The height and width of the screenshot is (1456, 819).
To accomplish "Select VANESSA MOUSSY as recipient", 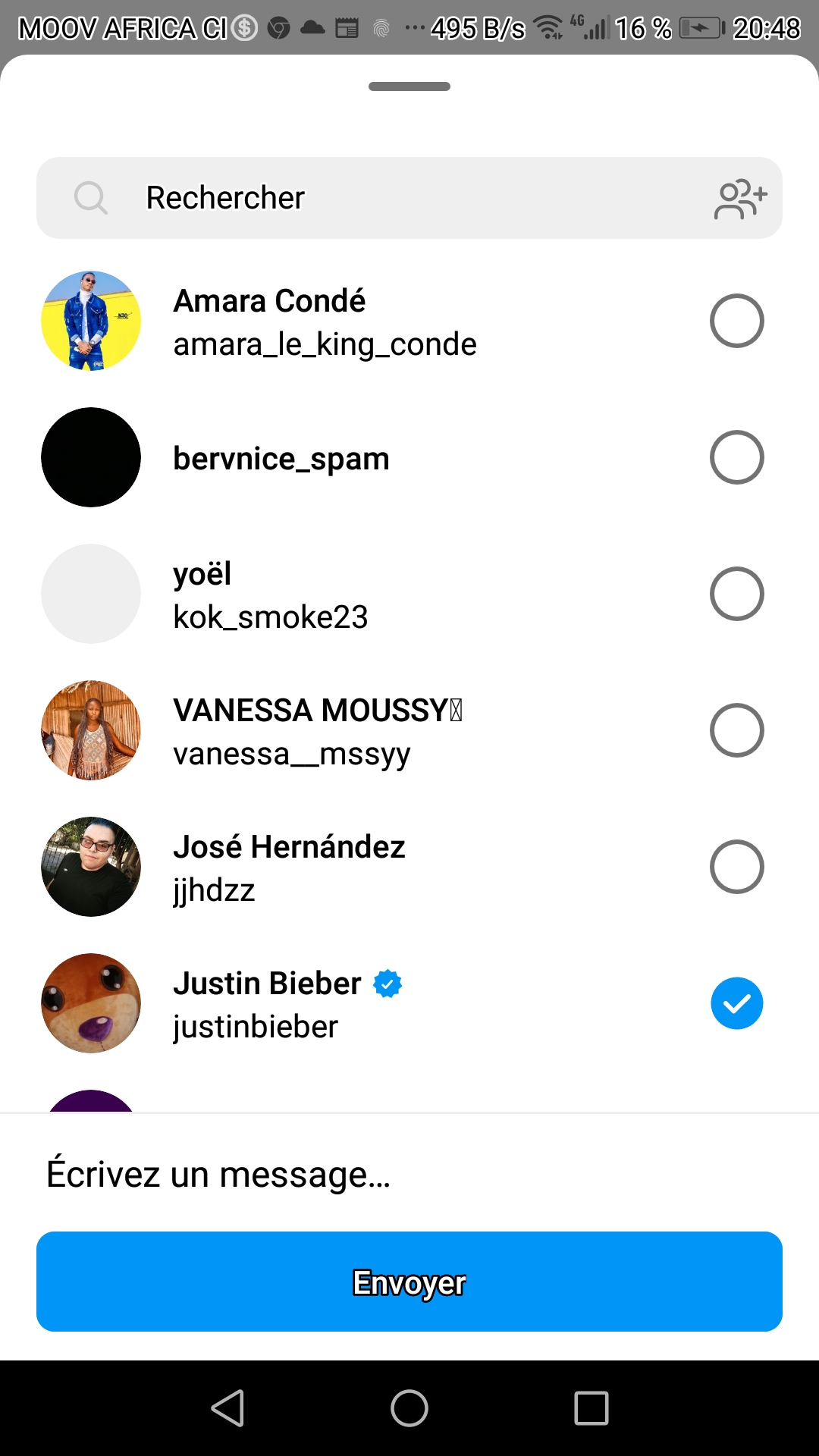I will point(736,730).
